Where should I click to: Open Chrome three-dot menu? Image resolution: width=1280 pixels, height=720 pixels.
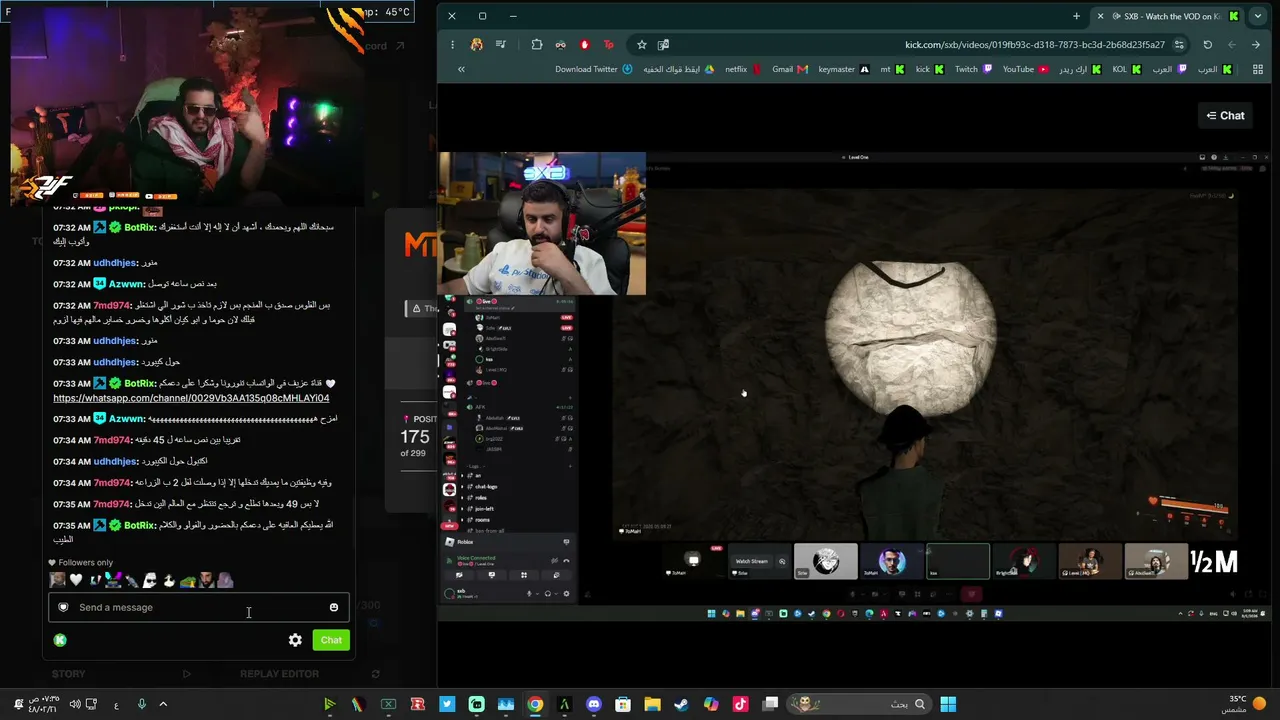coord(452,45)
